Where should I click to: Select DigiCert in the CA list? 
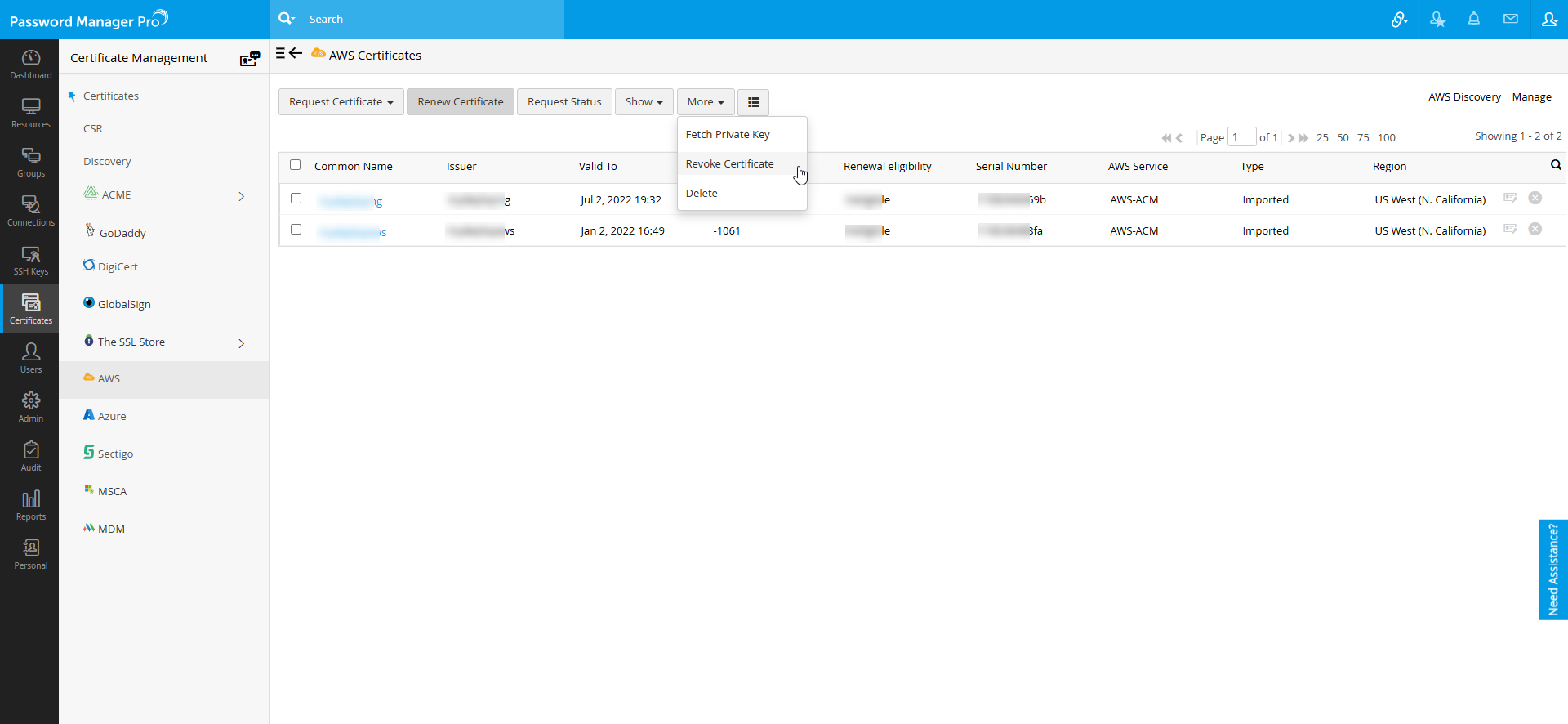coord(118,266)
